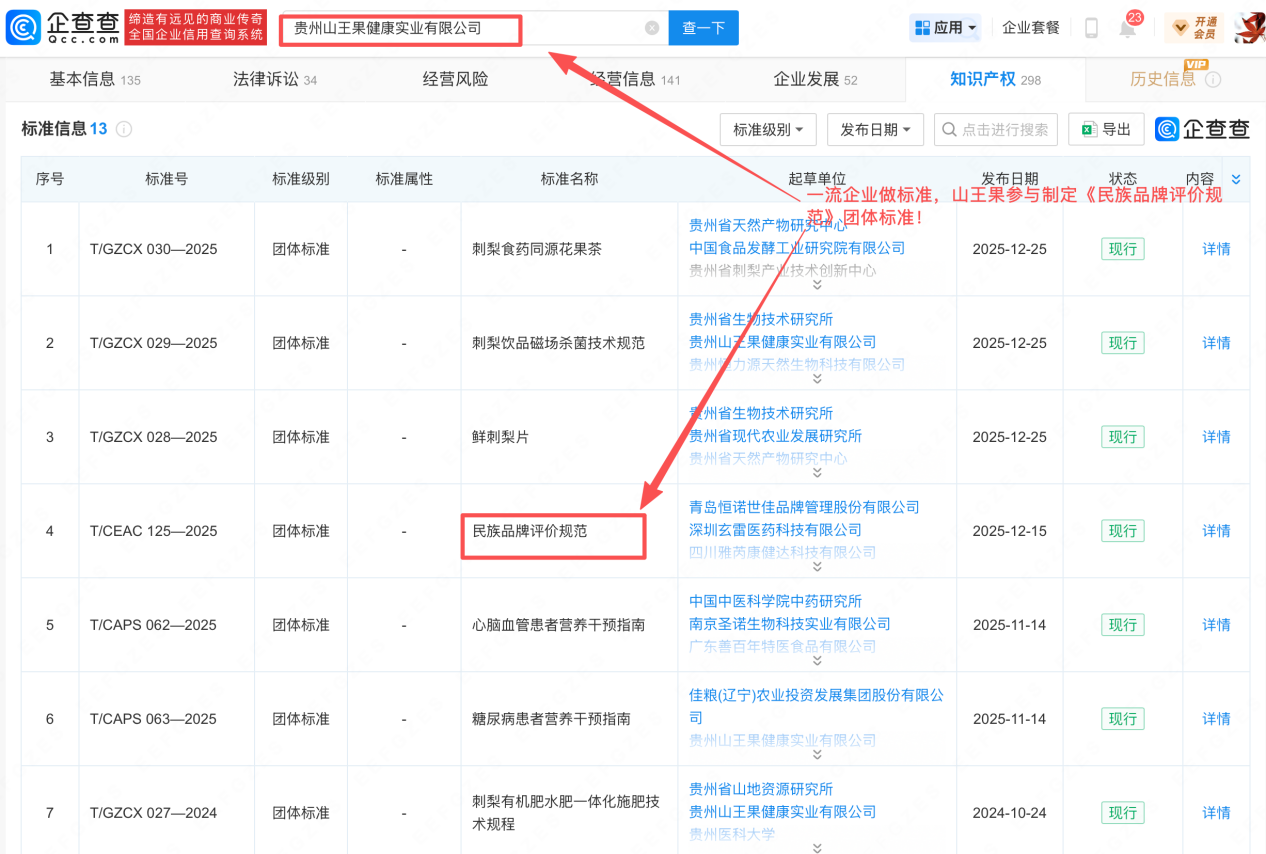The image size is (1266, 854).
Task: Open the 标准级别 filter dropdown
Action: 768,129
